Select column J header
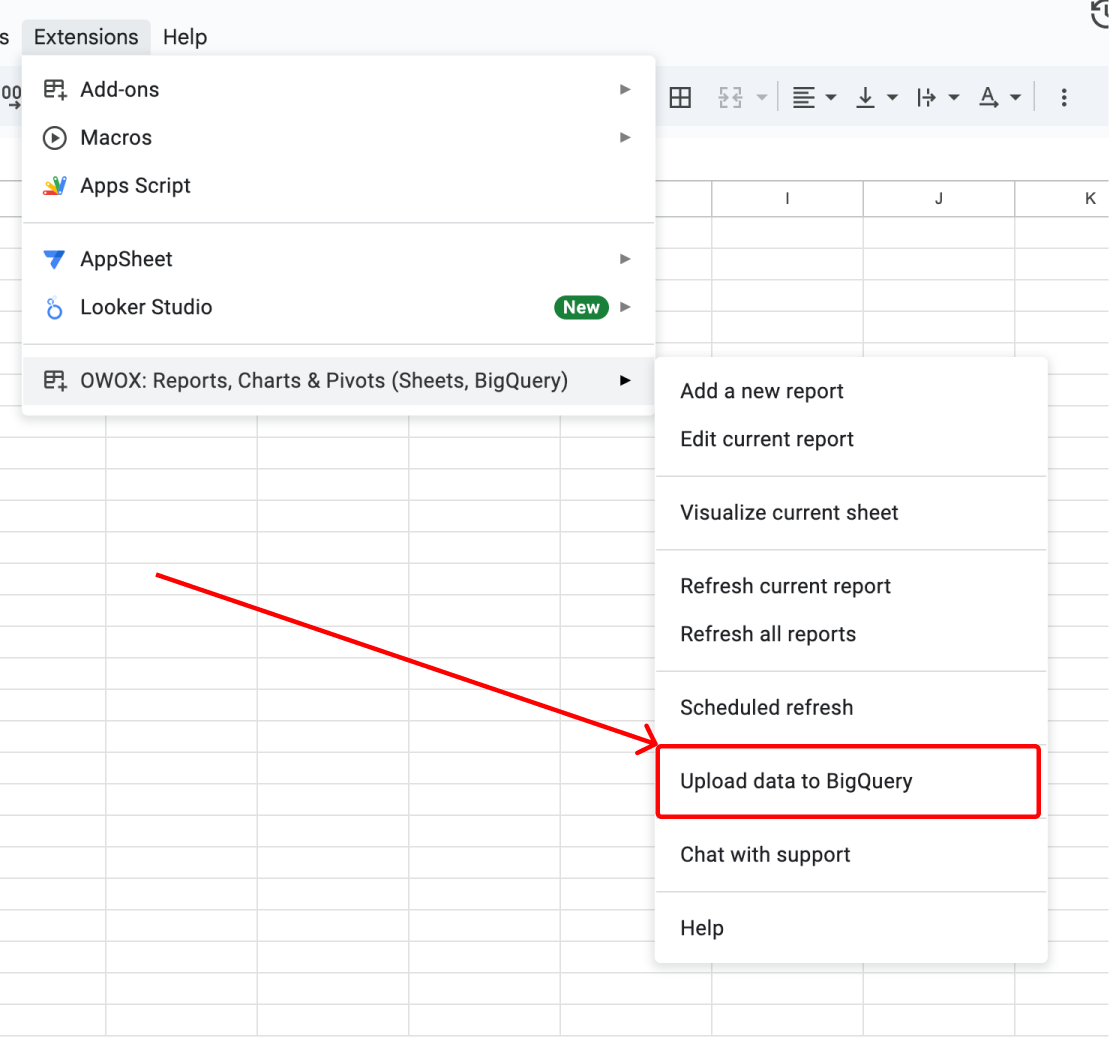The width and height of the screenshot is (1109, 1037). coord(939,199)
